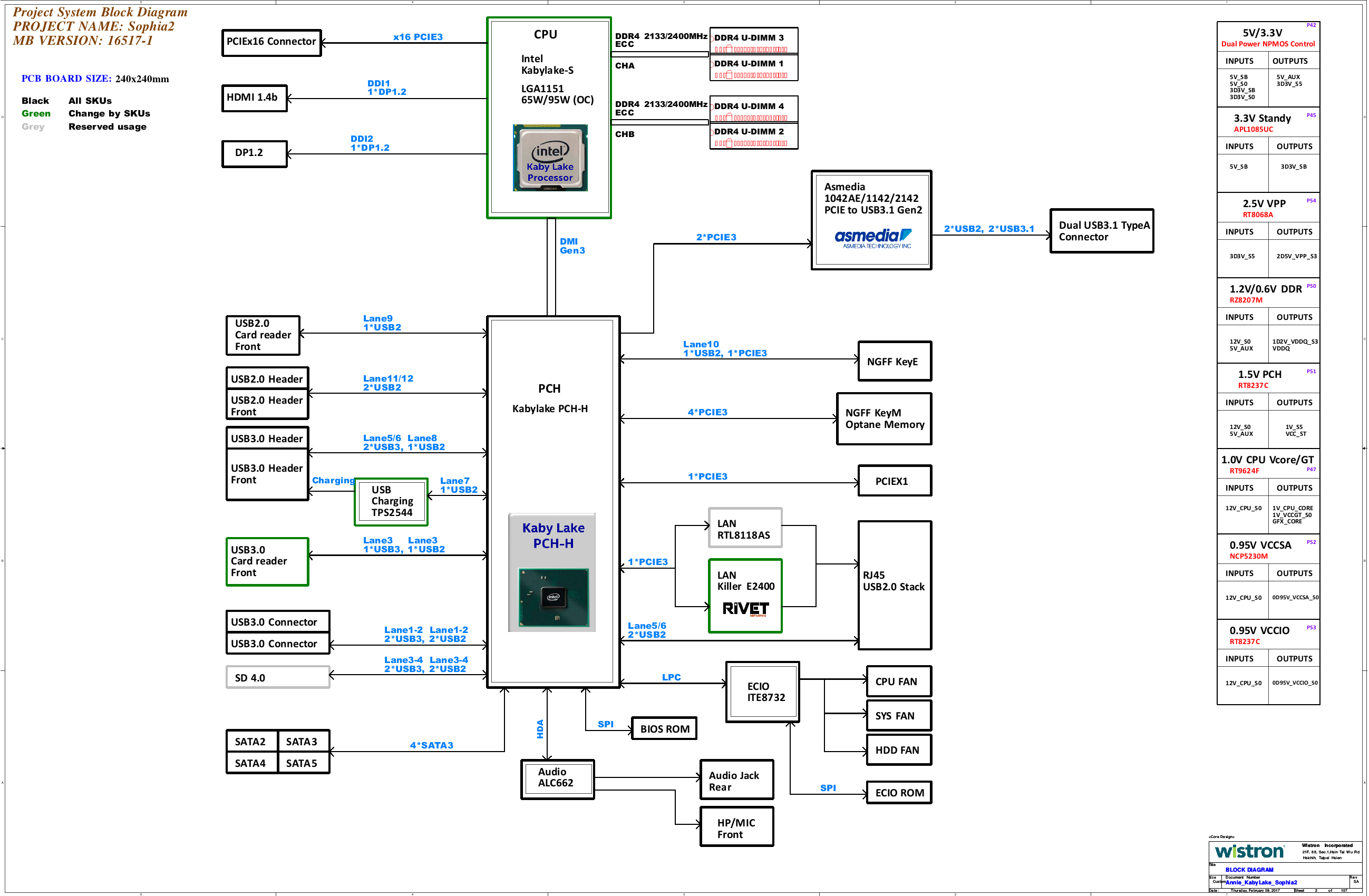Click the 'Audio Jack Rear' block
Image resolution: width=1369 pixels, height=896 pixels.
coord(737,780)
